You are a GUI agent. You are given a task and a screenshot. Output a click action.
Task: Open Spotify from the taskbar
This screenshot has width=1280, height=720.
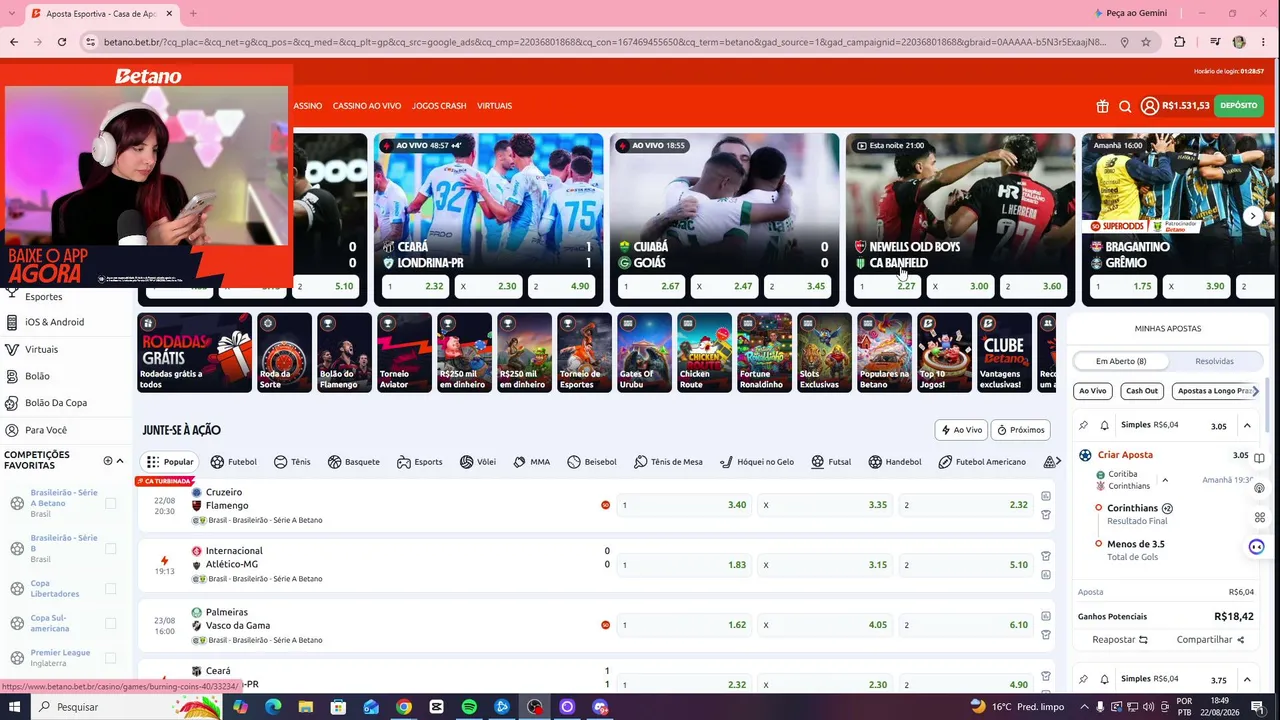469,707
